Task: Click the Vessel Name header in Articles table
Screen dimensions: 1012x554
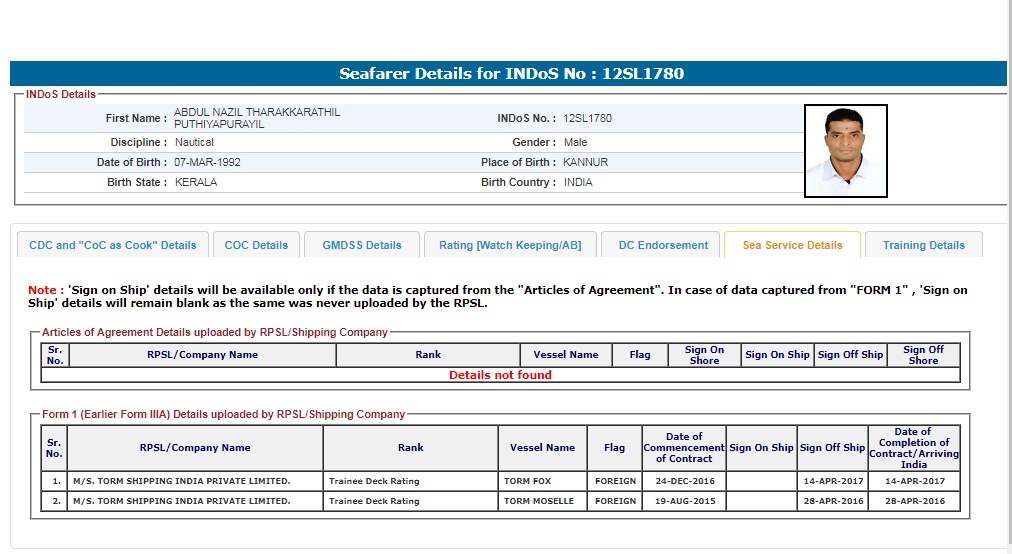Action: 565,355
